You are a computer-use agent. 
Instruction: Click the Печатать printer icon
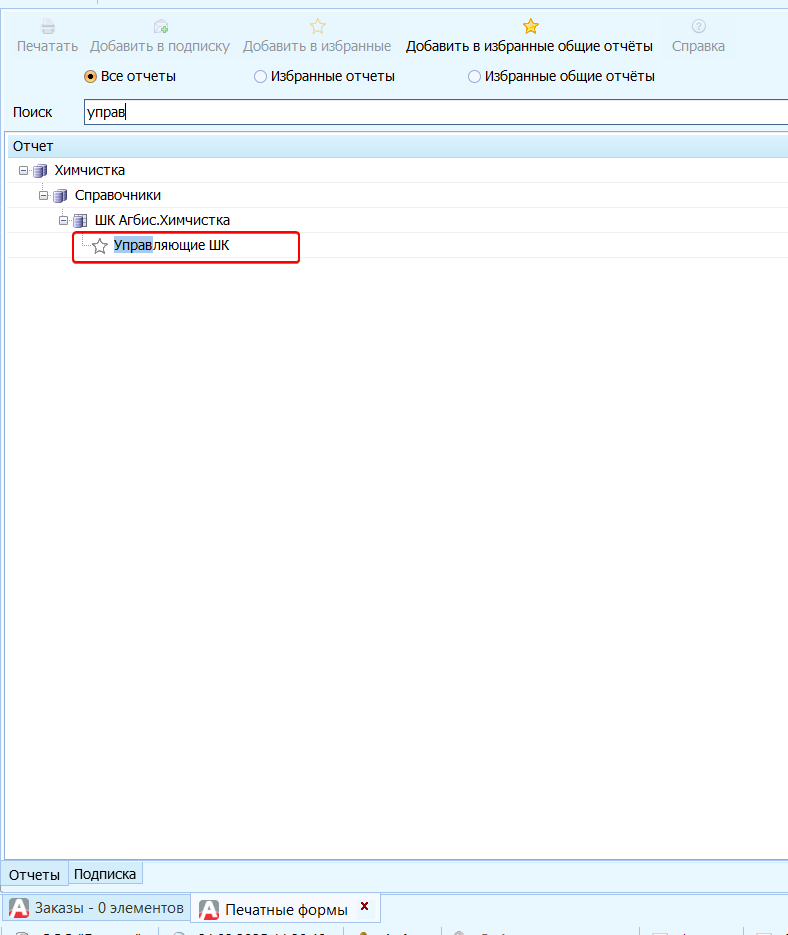pyautogui.click(x=47, y=27)
